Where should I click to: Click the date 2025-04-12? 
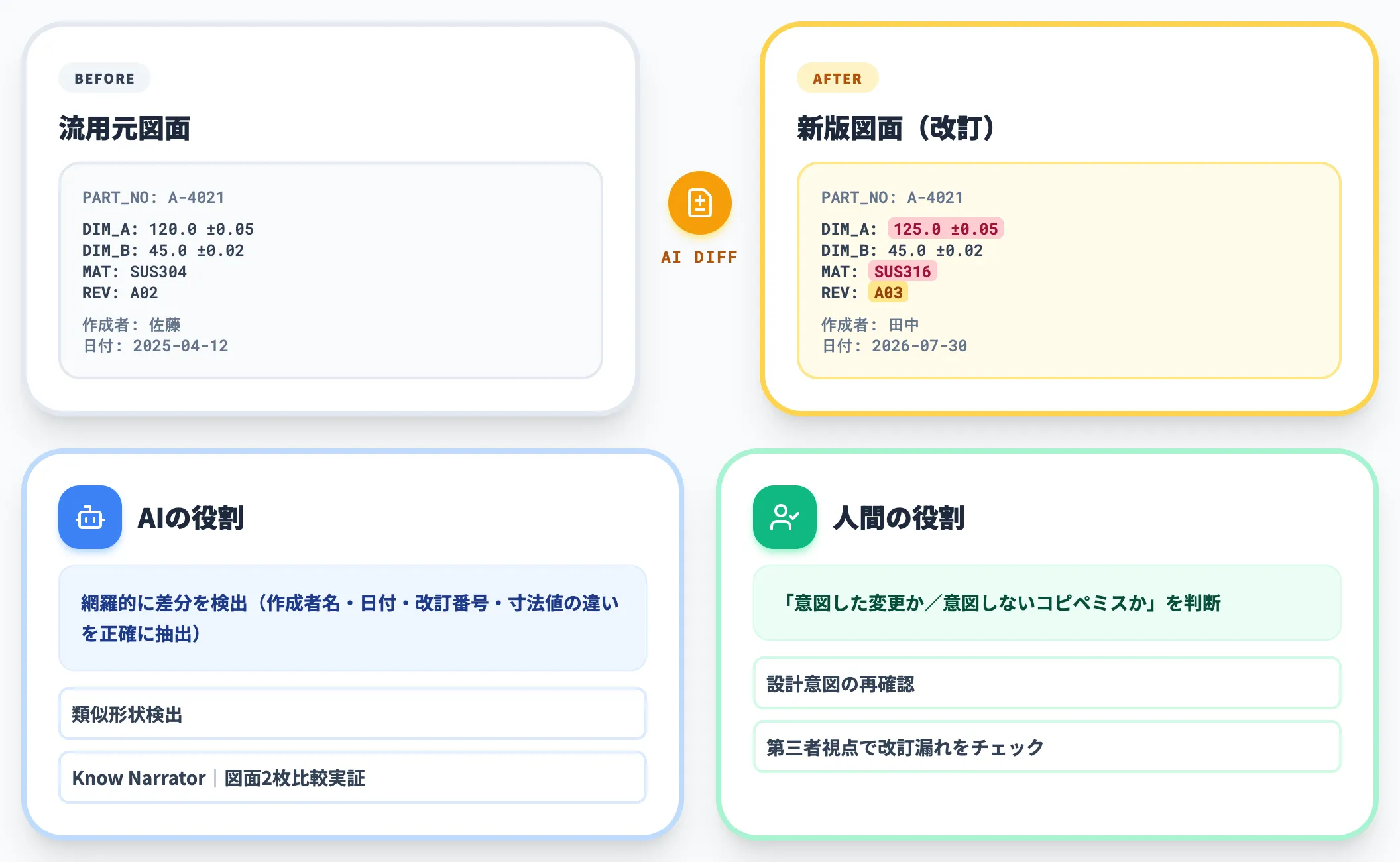coord(180,346)
